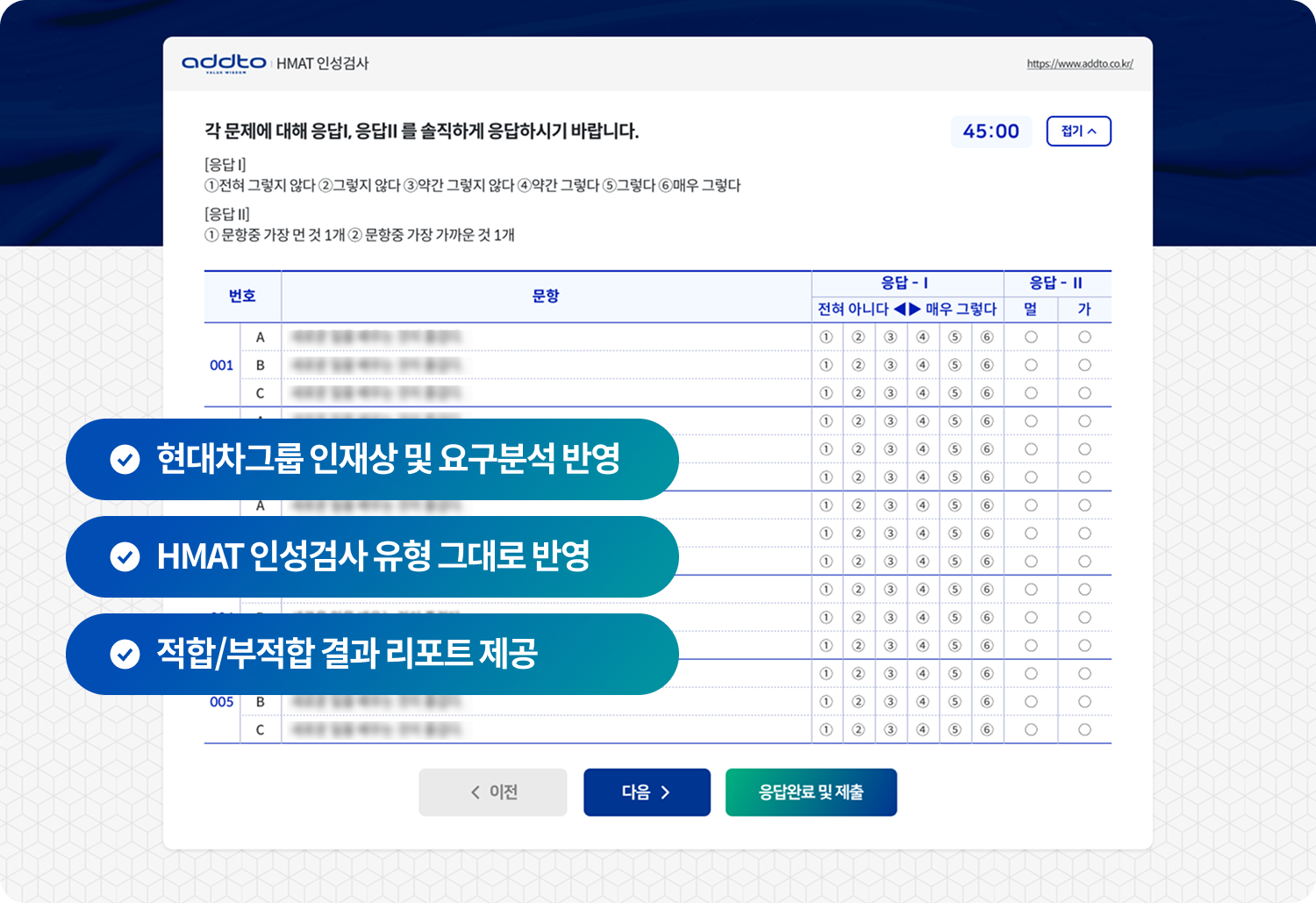Viewport: 1316px width, 903px height.
Task: Select option ③ for question 001 row C
Action: coord(890,393)
